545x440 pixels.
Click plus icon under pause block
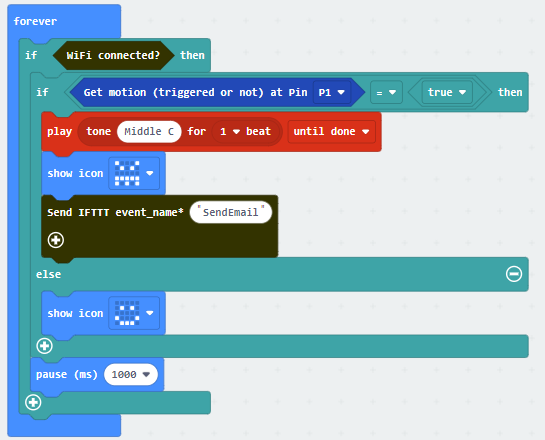[x=33, y=402]
